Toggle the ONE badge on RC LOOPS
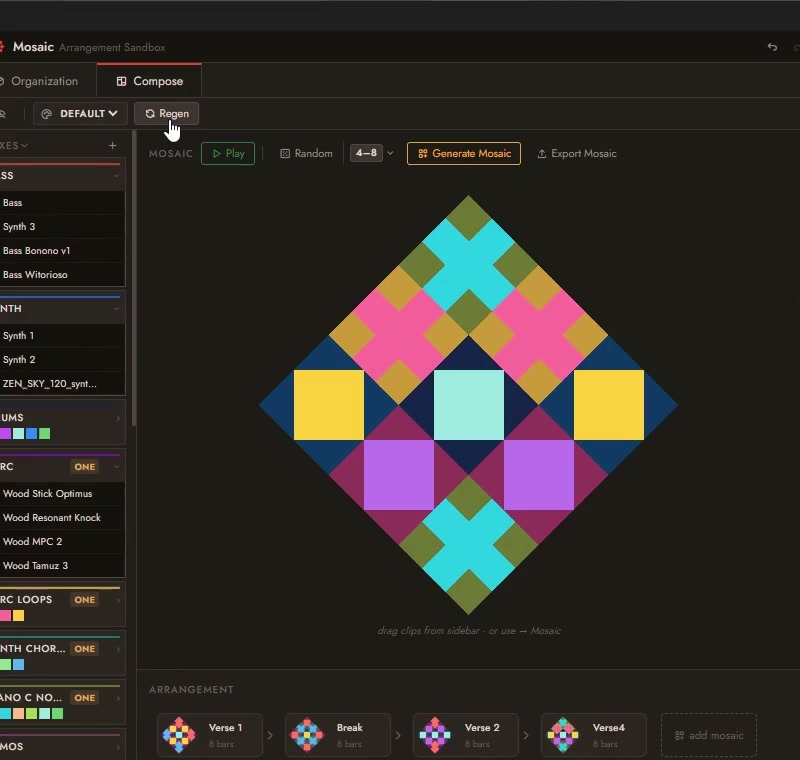Image resolution: width=800 pixels, height=760 pixels. 85,600
